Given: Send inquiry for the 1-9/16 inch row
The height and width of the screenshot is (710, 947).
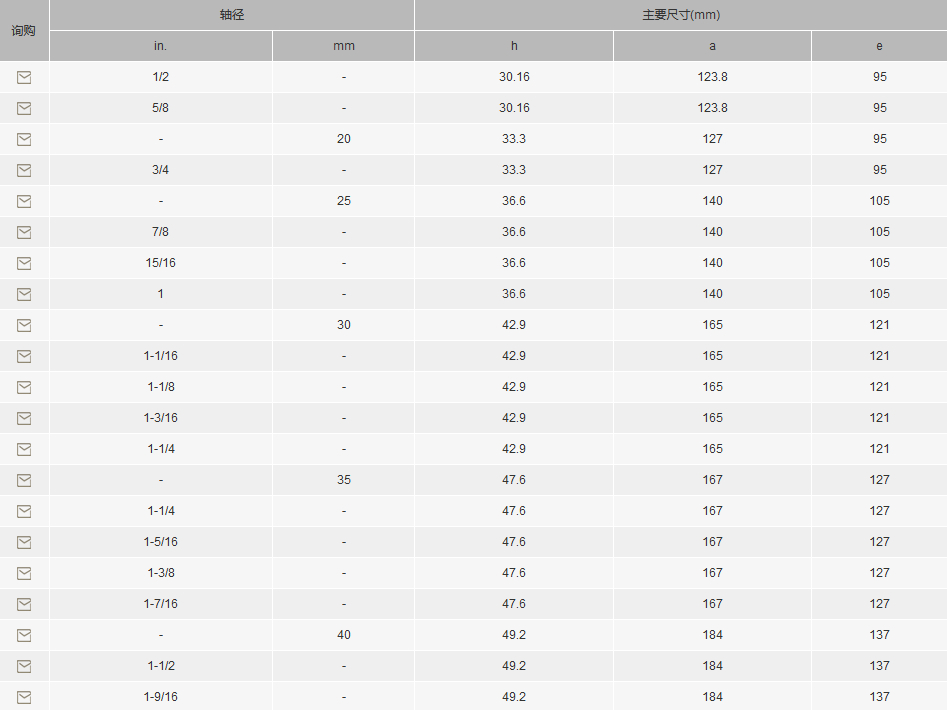Looking at the screenshot, I should point(24,697).
